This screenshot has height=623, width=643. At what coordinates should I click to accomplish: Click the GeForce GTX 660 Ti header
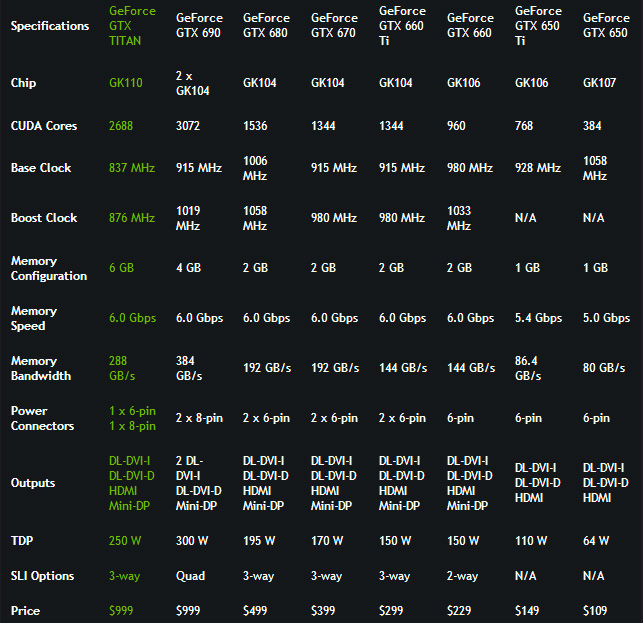pos(402,26)
